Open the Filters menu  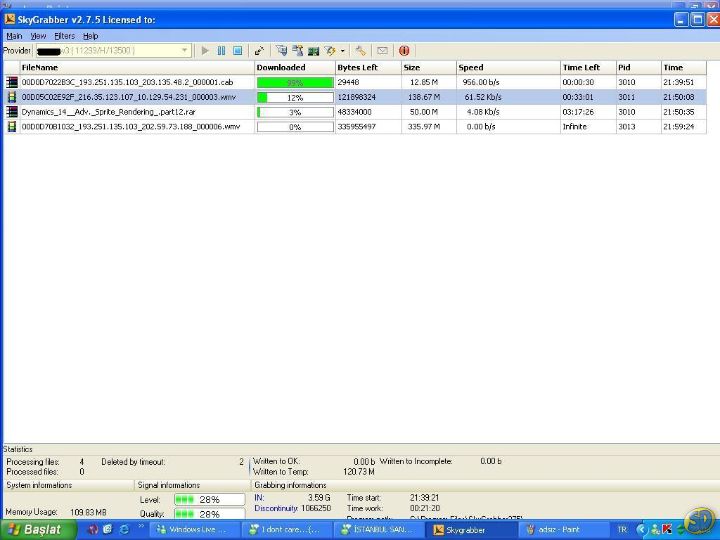64,36
